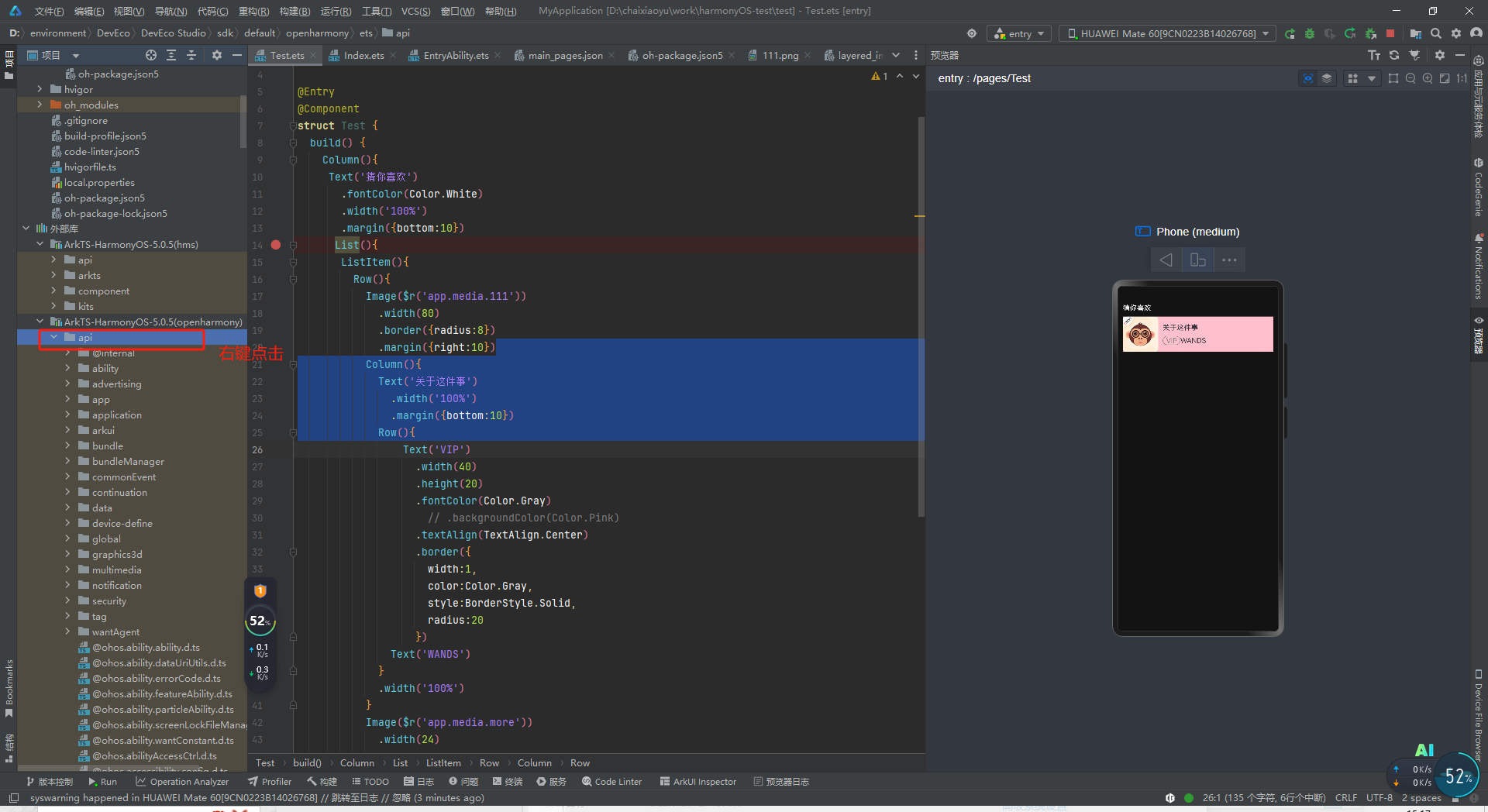Open the 文件(F) menu
This screenshot has height=812, width=1488.
click(x=50, y=11)
